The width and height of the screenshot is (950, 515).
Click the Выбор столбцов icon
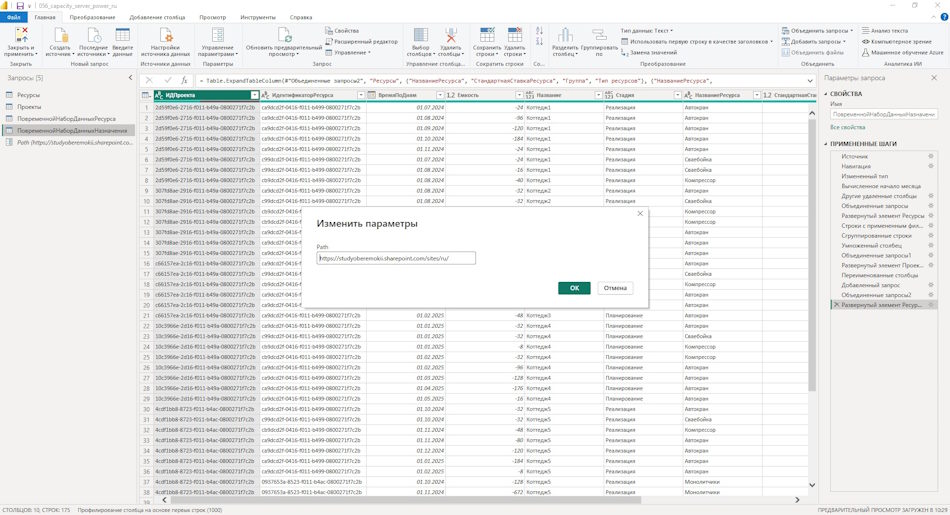pyautogui.click(x=420, y=35)
